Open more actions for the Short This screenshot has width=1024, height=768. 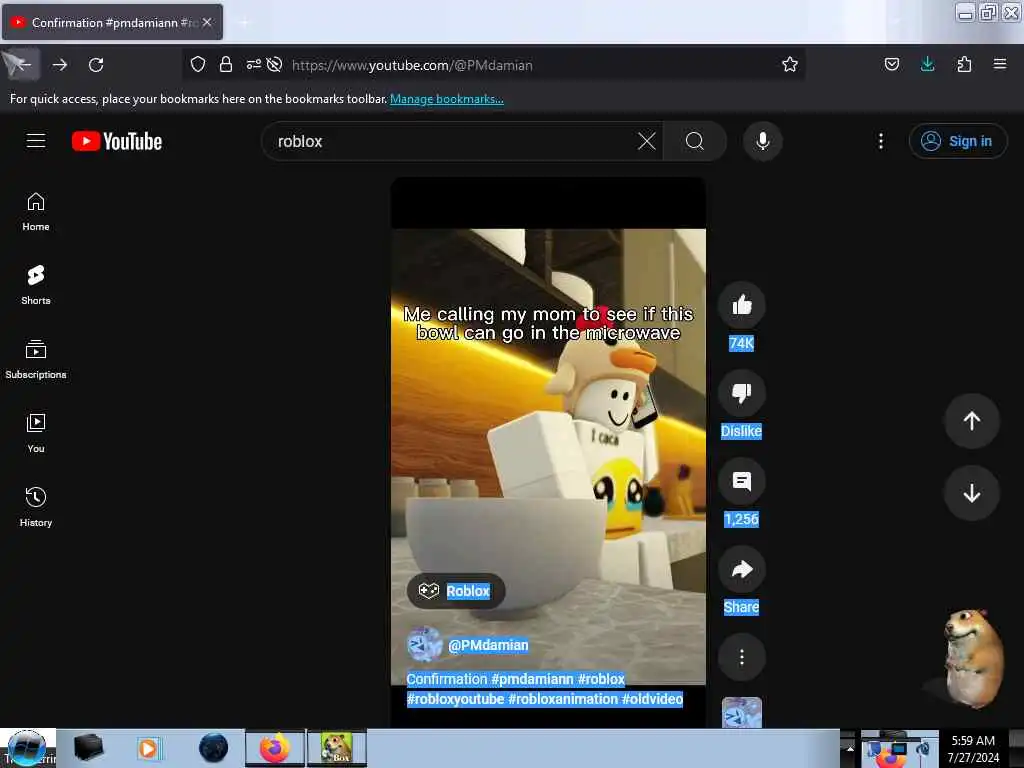[x=741, y=657]
